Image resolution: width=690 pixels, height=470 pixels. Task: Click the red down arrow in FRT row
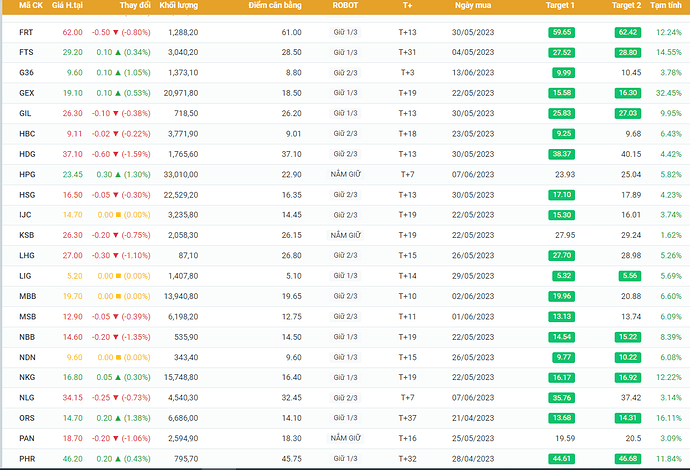click(116, 32)
